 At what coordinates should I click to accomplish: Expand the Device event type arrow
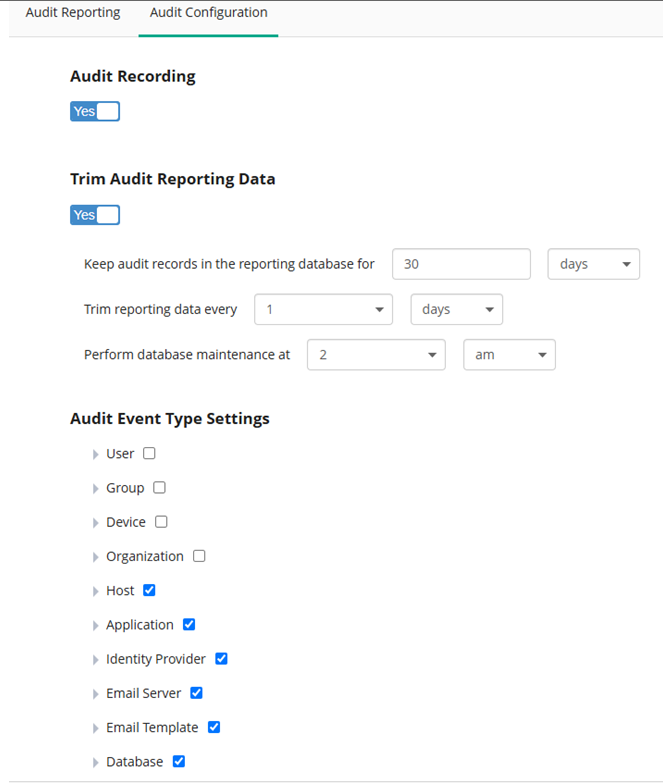tap(95, 523)
